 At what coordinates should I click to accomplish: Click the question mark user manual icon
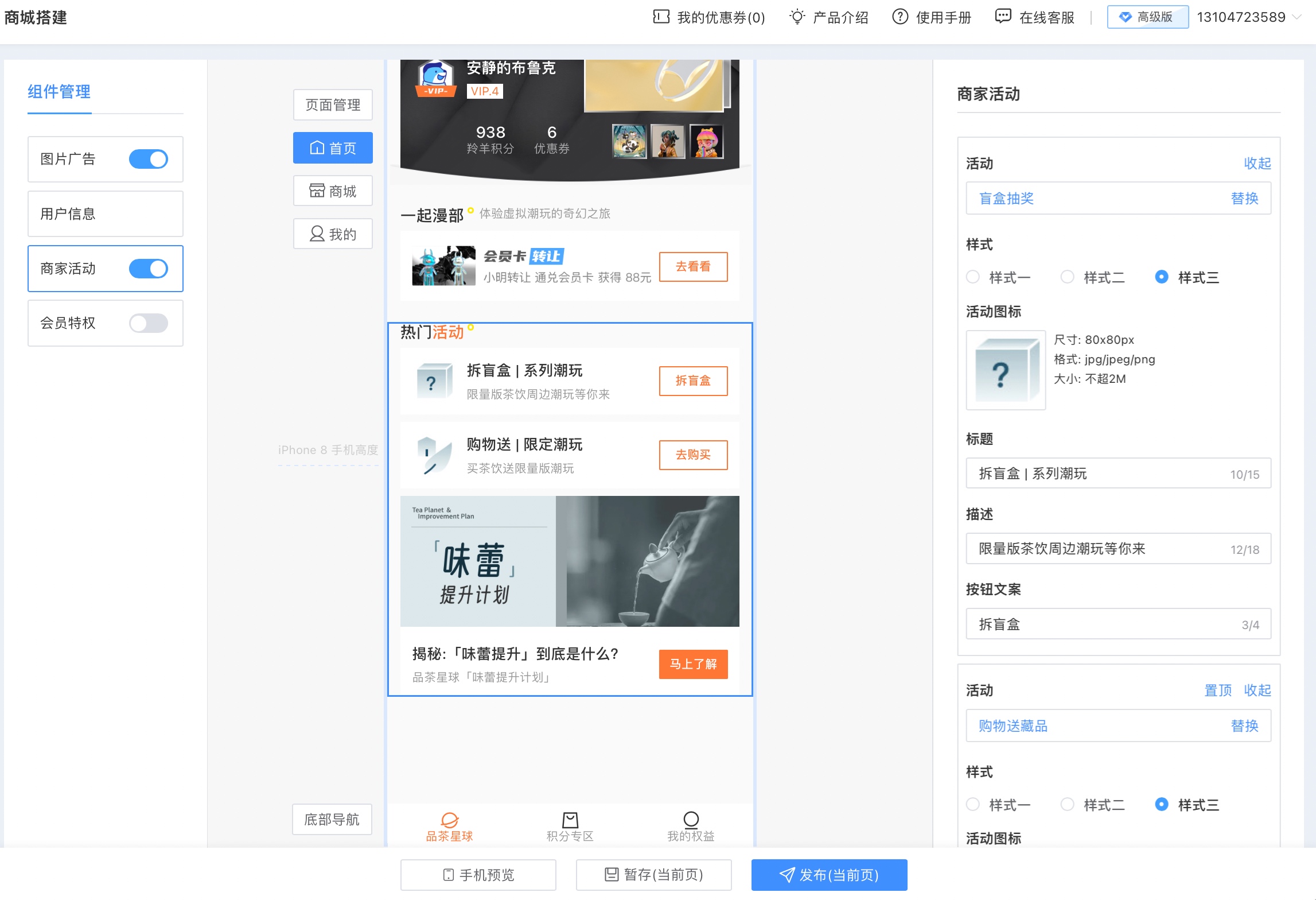tap(900, 17)
